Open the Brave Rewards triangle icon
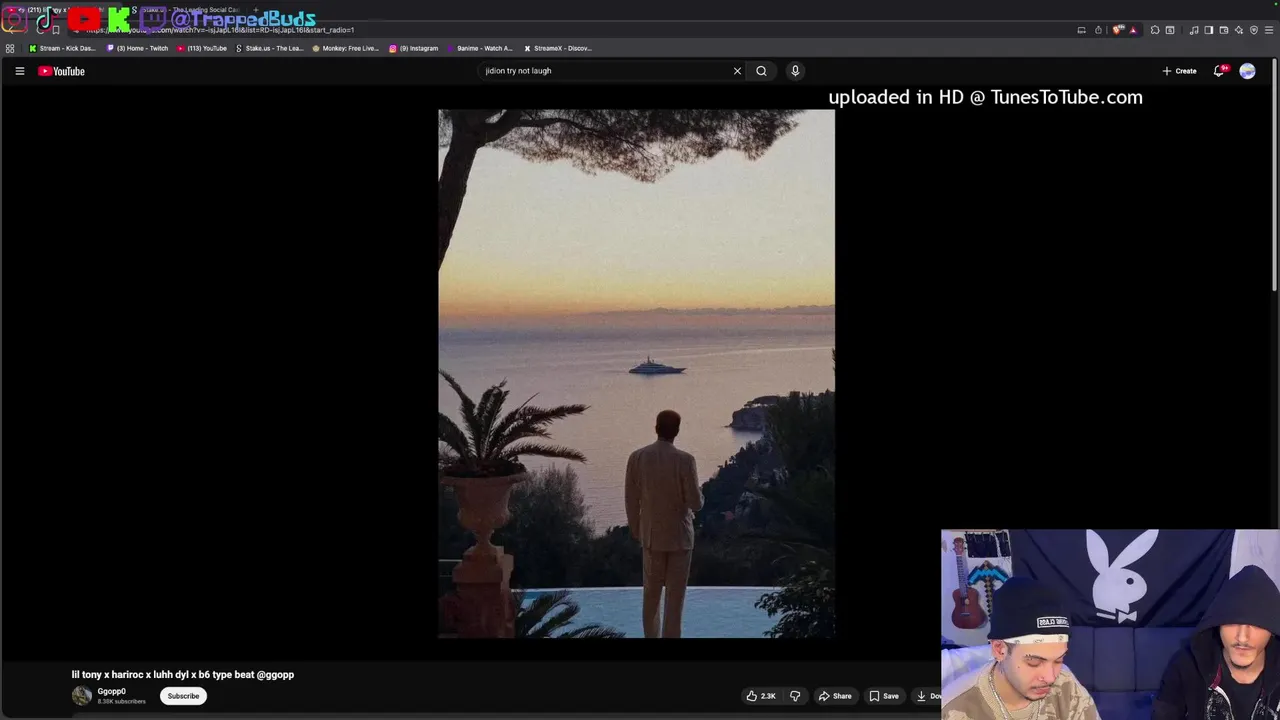 coord(1133,30)
